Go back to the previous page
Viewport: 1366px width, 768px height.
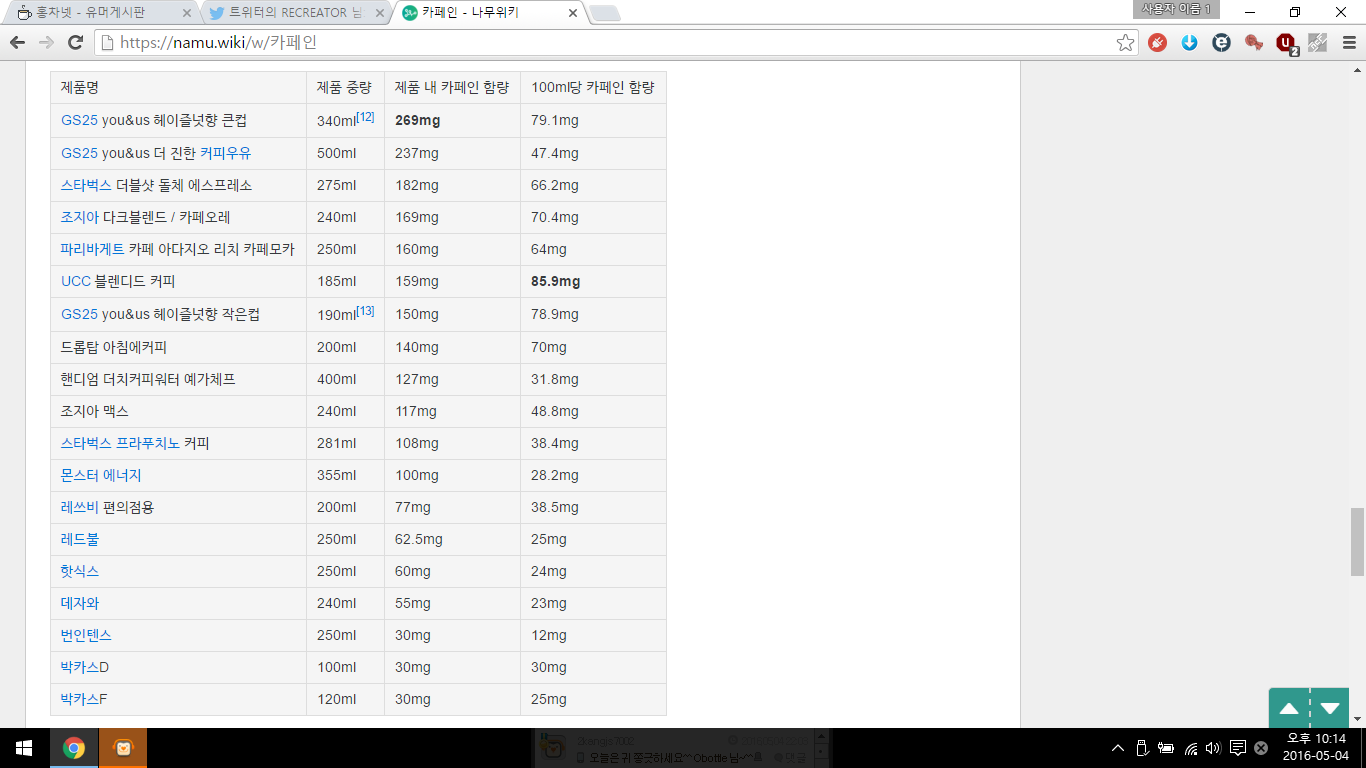pyautogui.click(x=17, y=42)
